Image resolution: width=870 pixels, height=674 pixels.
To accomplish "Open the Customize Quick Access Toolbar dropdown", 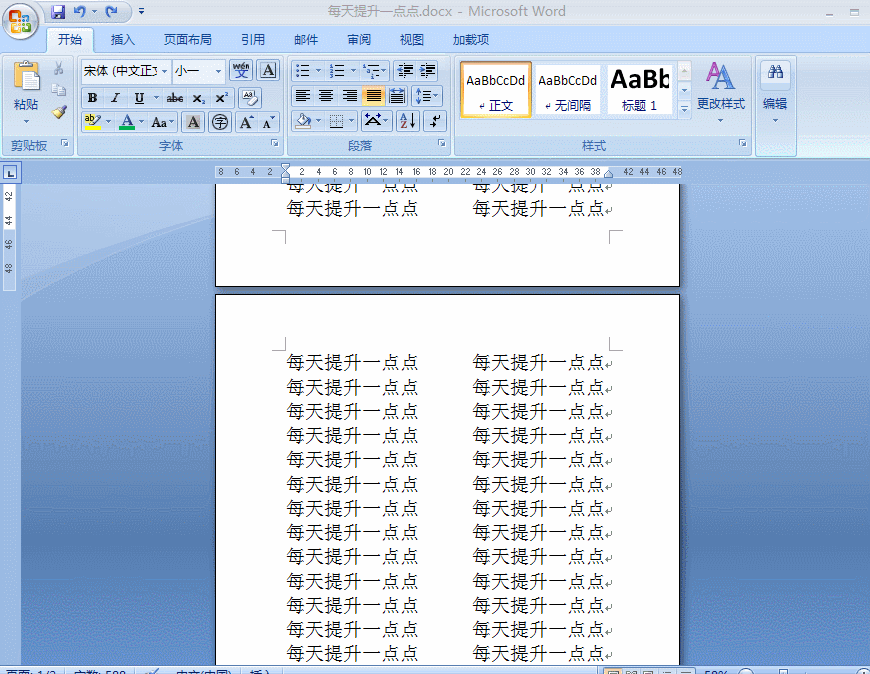I will [141, 11].
